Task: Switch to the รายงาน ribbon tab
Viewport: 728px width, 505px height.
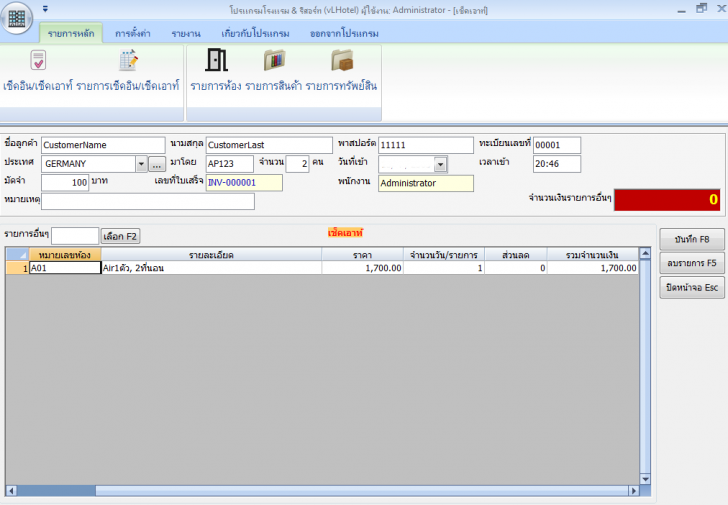Action: [x=186, y=33]
